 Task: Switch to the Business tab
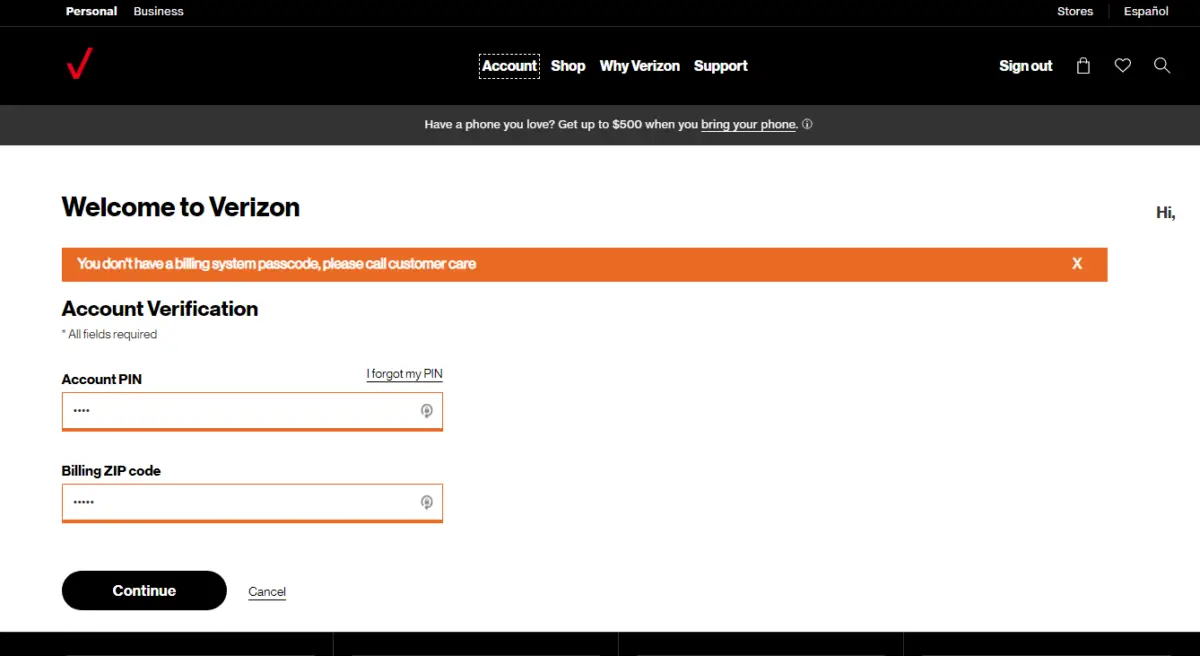click(x=158, y=12)
